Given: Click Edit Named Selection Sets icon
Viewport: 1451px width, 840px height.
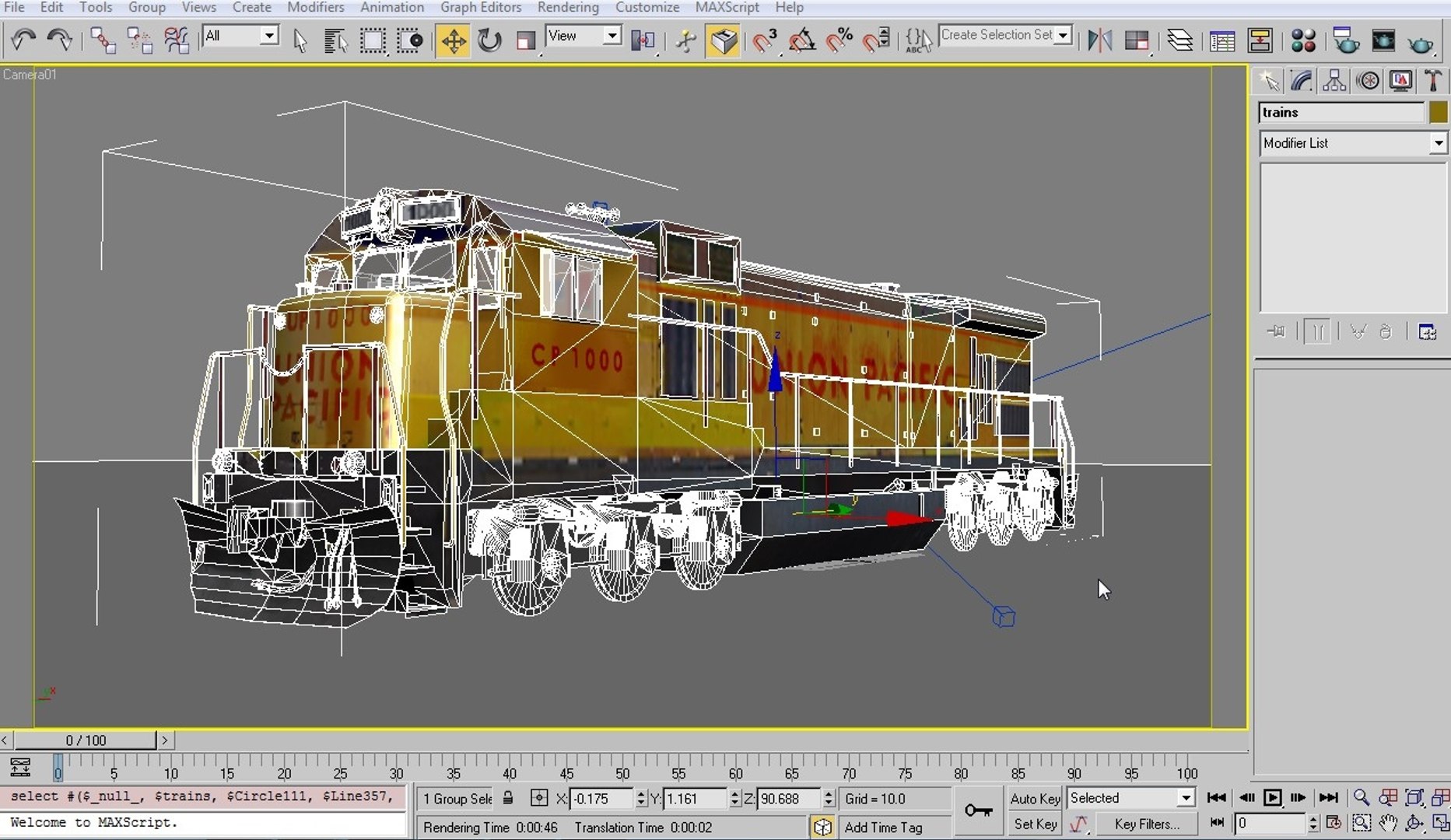Looking at the screenshot, I should click(918, 40).
